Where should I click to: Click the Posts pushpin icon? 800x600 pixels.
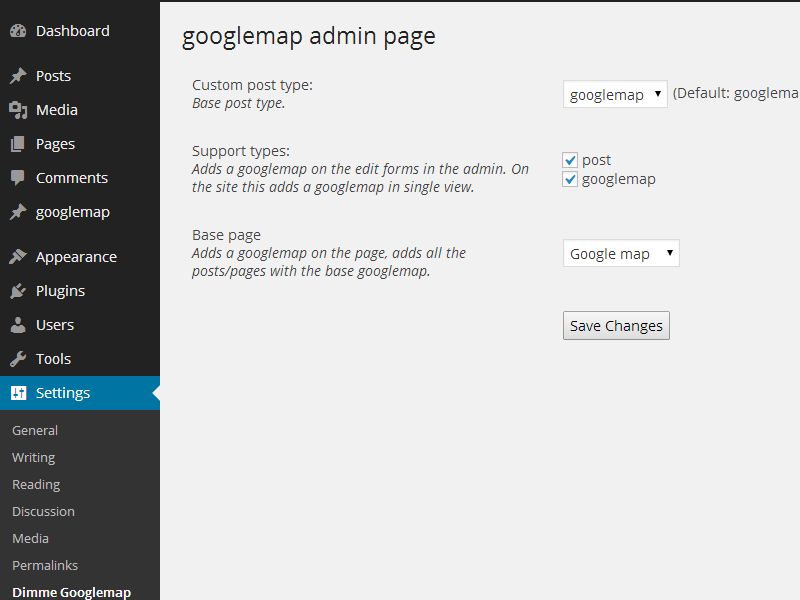tap(18, 76)
